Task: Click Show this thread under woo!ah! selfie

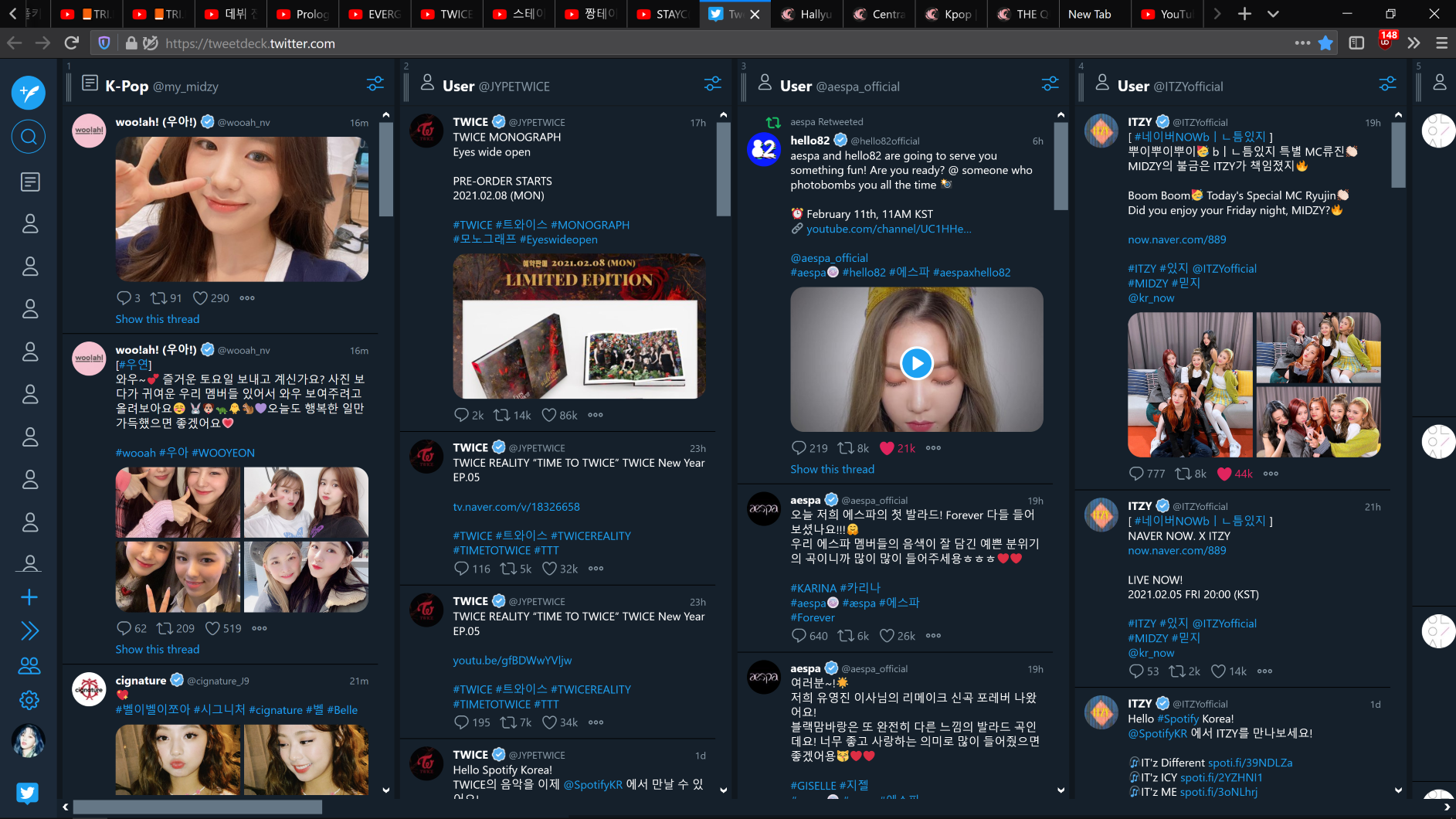Action: pos(158,319)
